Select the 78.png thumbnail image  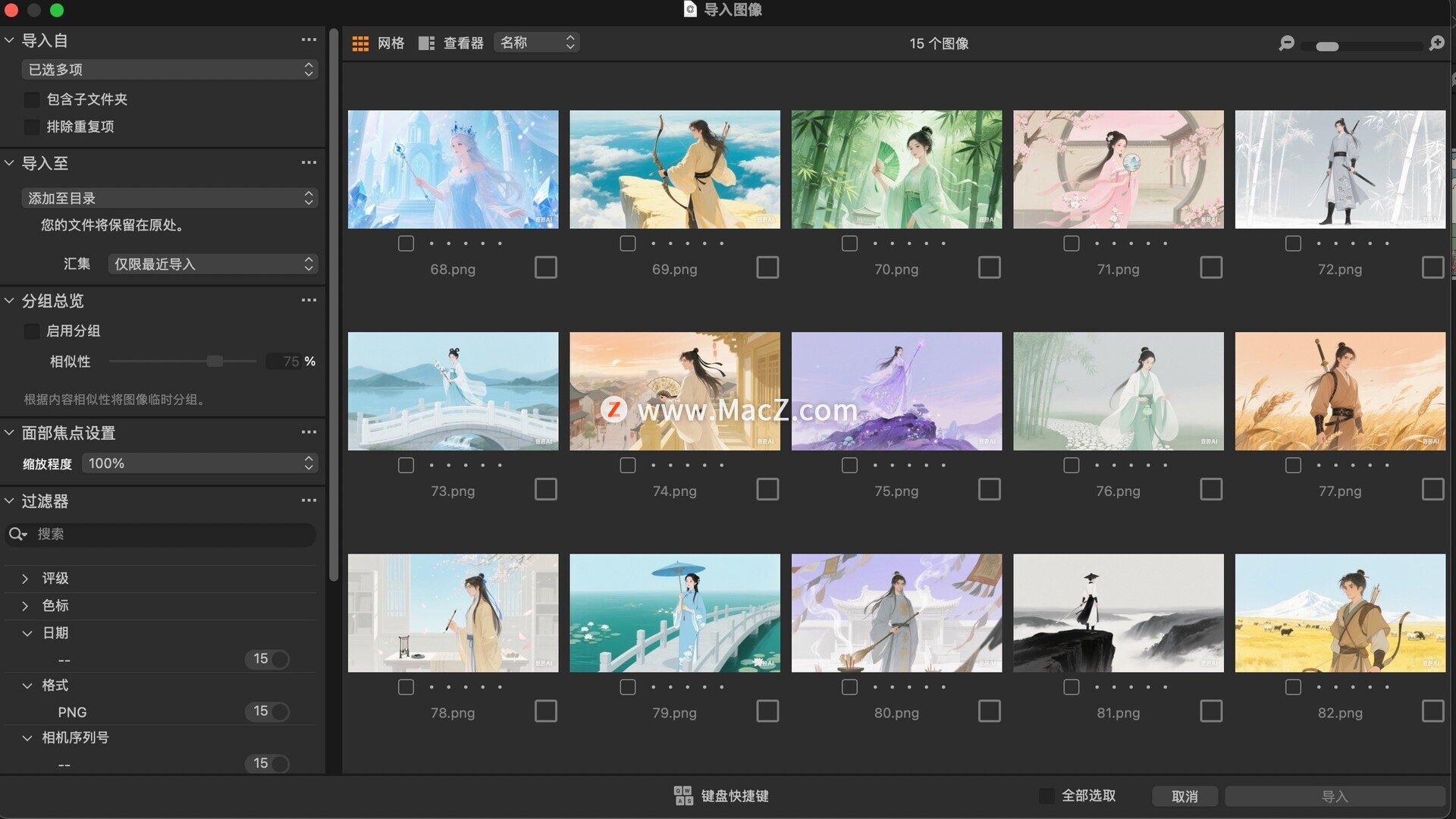pyautogui.click(x=453, y=613)
